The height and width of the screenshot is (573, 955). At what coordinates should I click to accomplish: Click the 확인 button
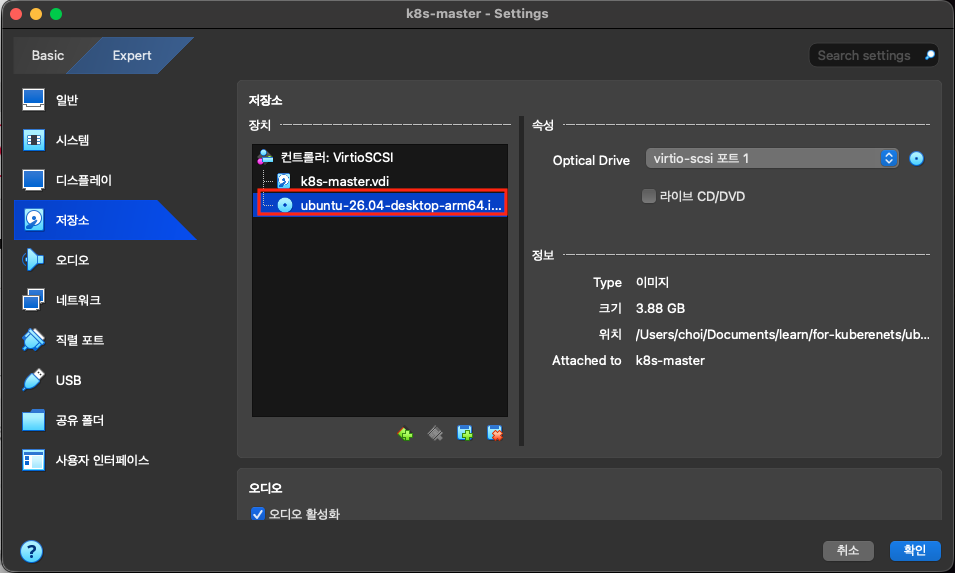point(915,550)
